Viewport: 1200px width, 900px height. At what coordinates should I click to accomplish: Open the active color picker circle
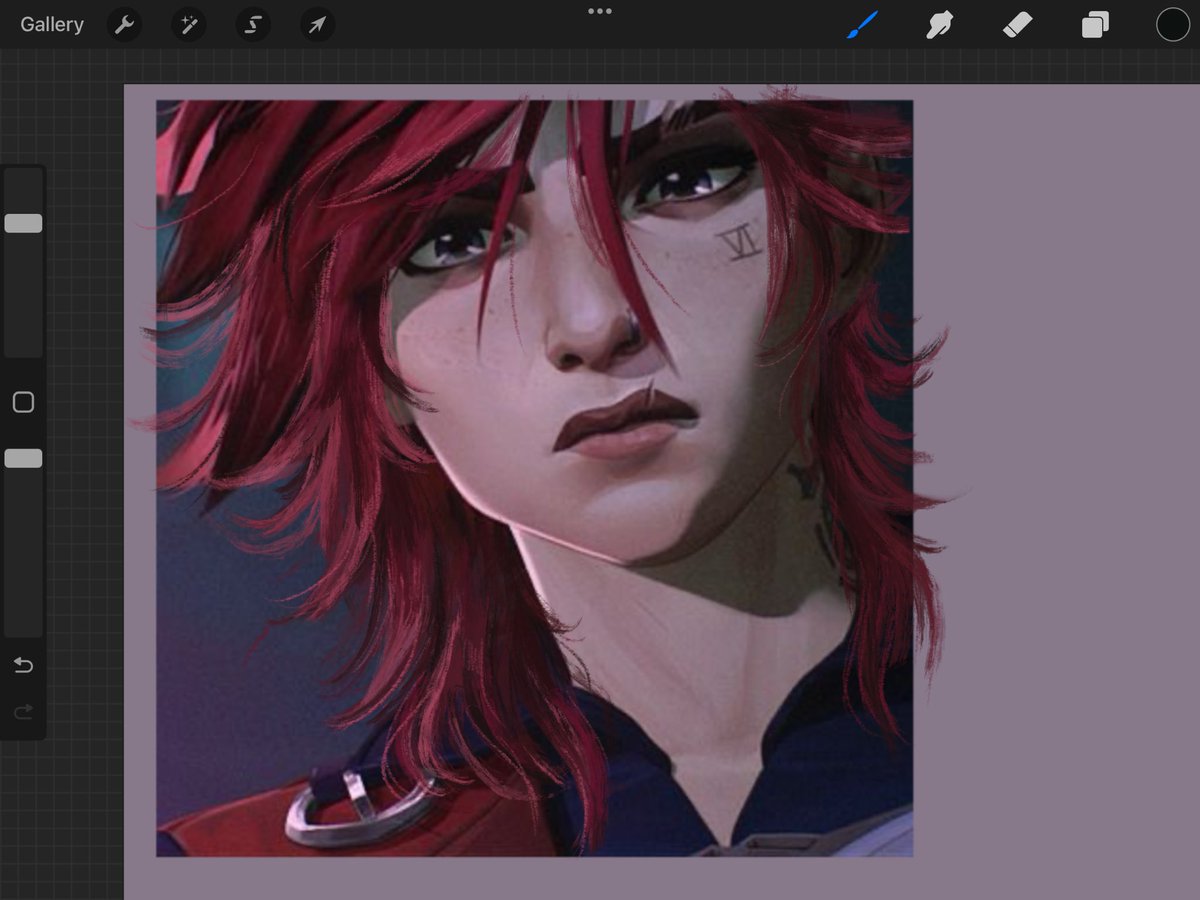(1173, 25)
